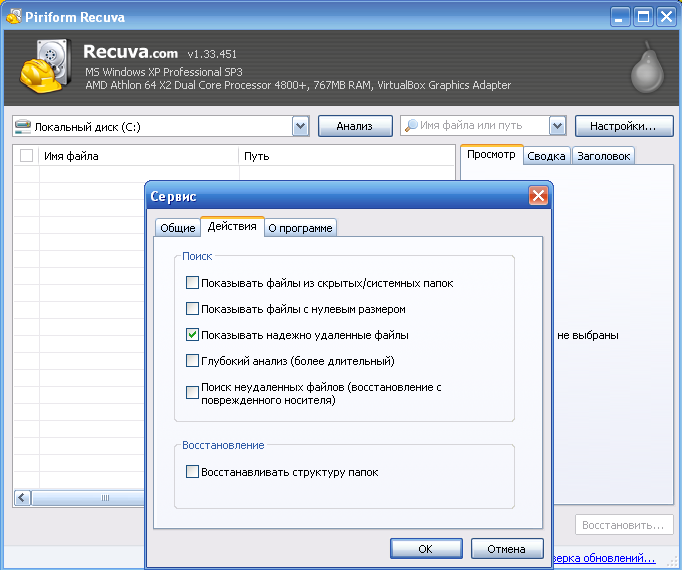Enable deep scan 'Глубокий анализ'
The width and height of the screenshot is (682, 570).
click(x=192, y=361)
